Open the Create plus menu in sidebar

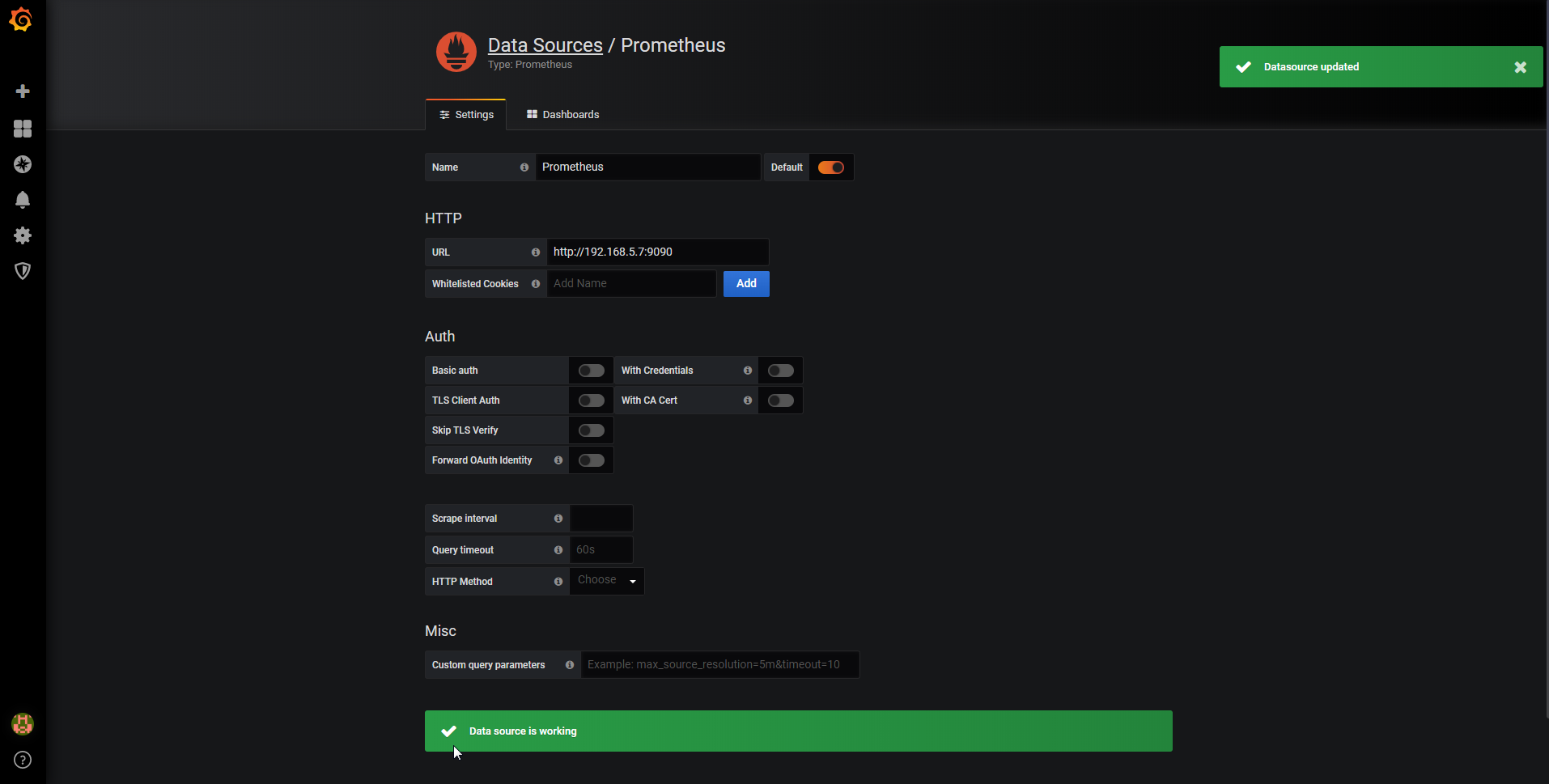pyautogui.click(x=23, y=91)
